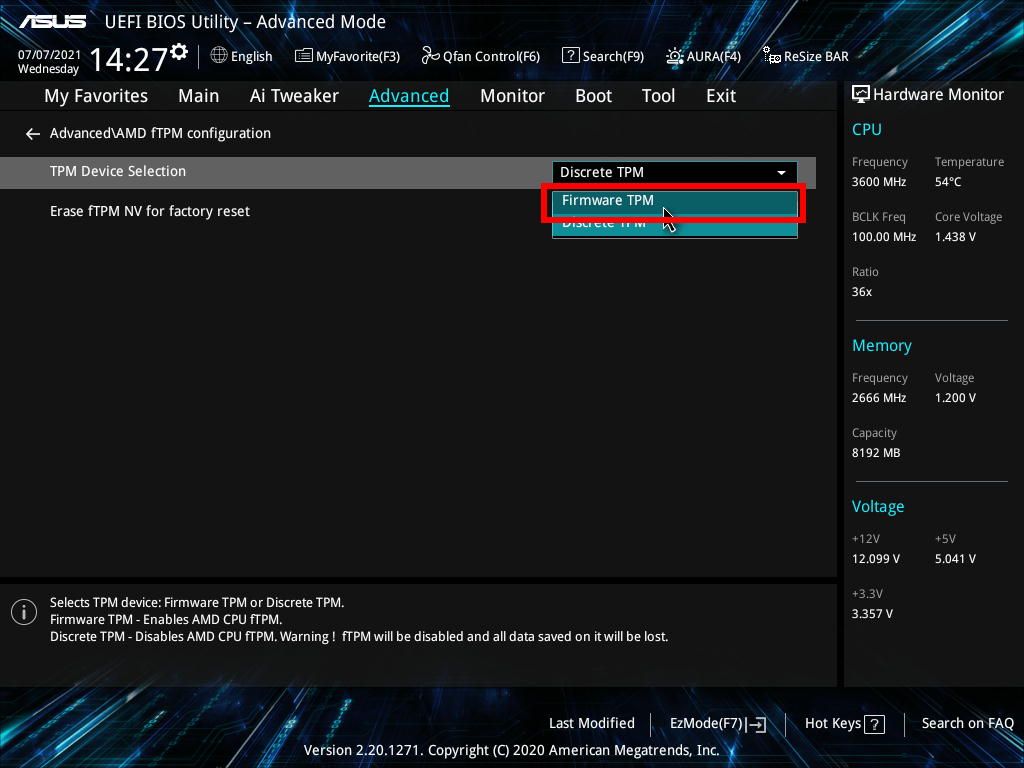
Task: Open the Boot tab
Action: pos(593,96)
